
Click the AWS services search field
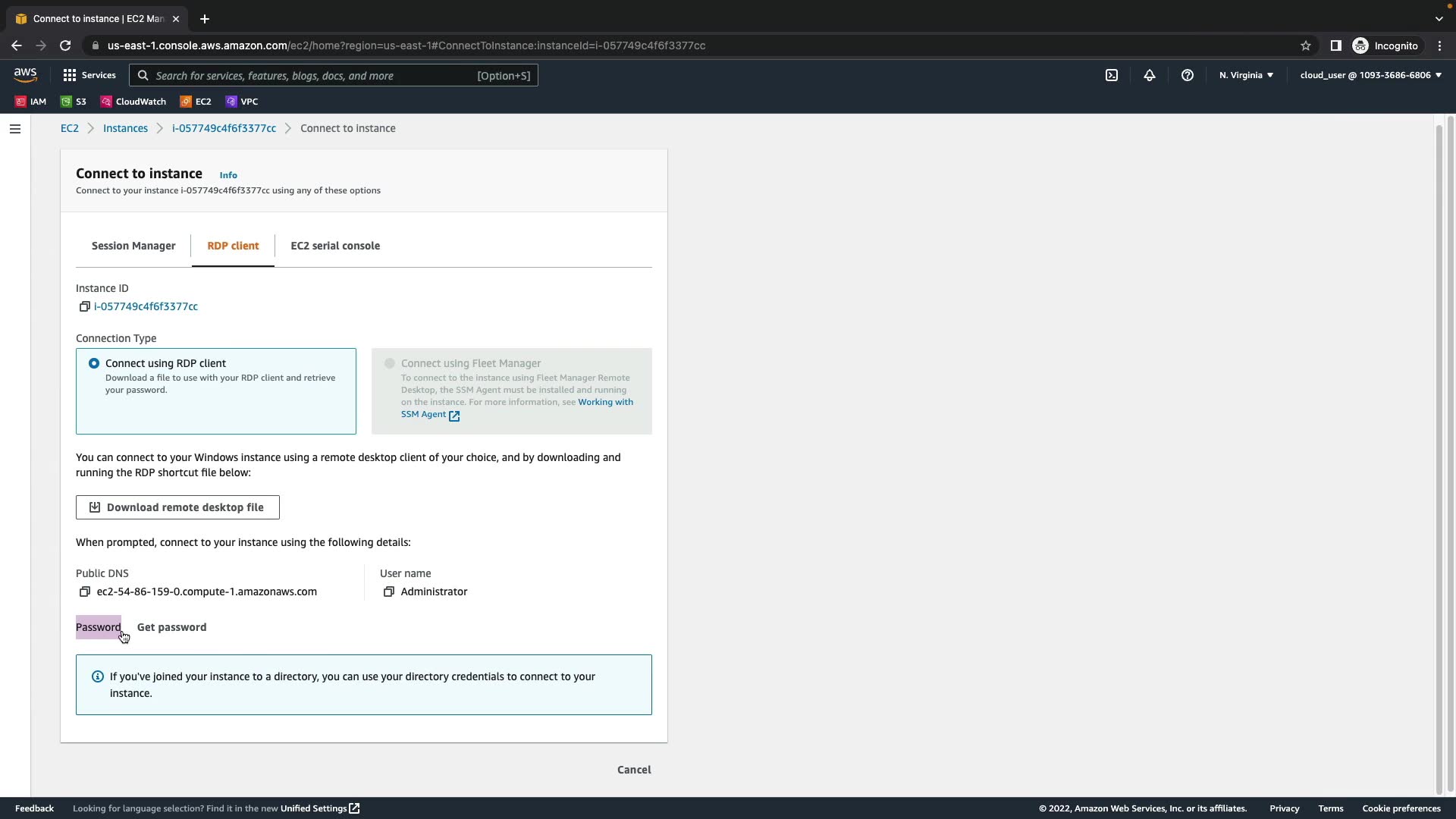311,76
